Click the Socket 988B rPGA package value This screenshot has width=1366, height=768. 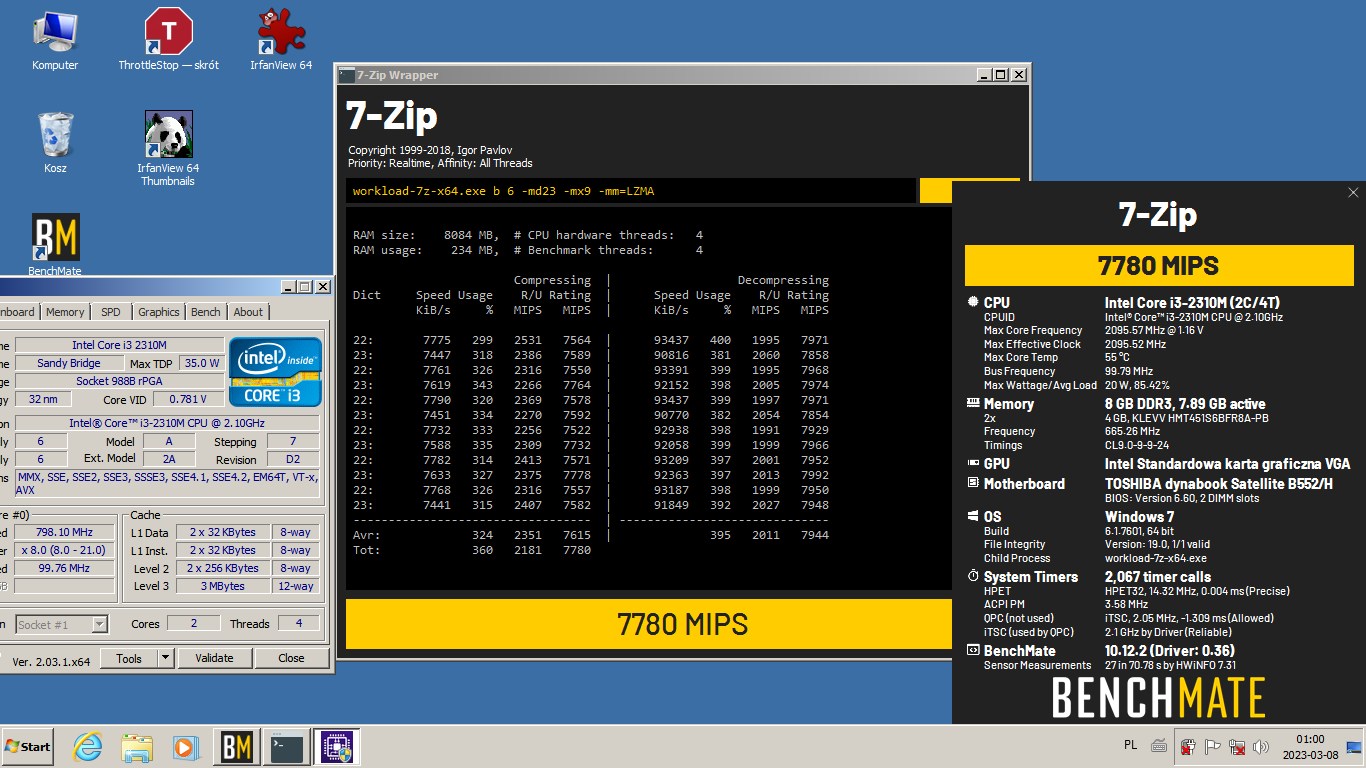tap(118, 381)
